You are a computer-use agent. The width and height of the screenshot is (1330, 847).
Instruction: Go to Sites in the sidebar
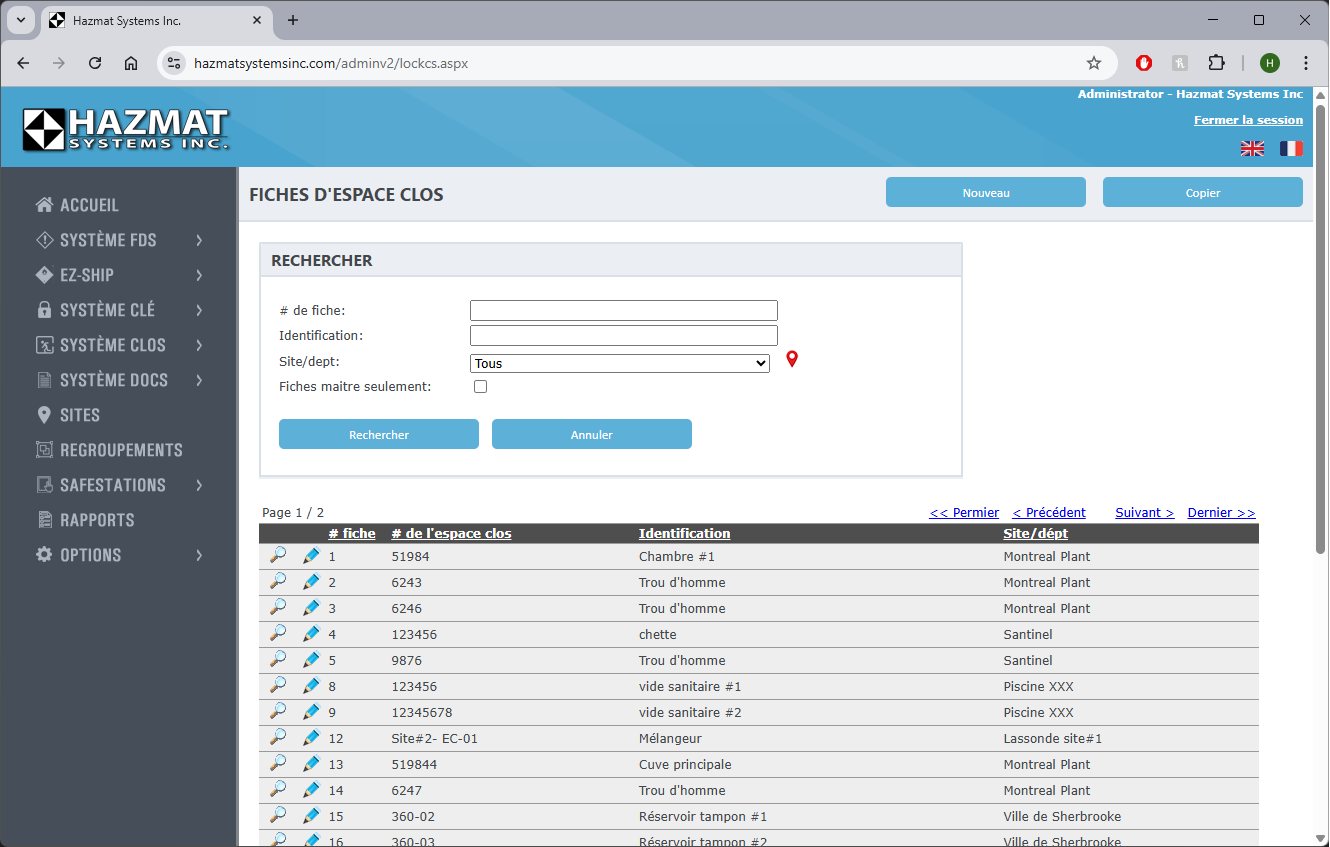pyautogui.click(x=79, y=415)
